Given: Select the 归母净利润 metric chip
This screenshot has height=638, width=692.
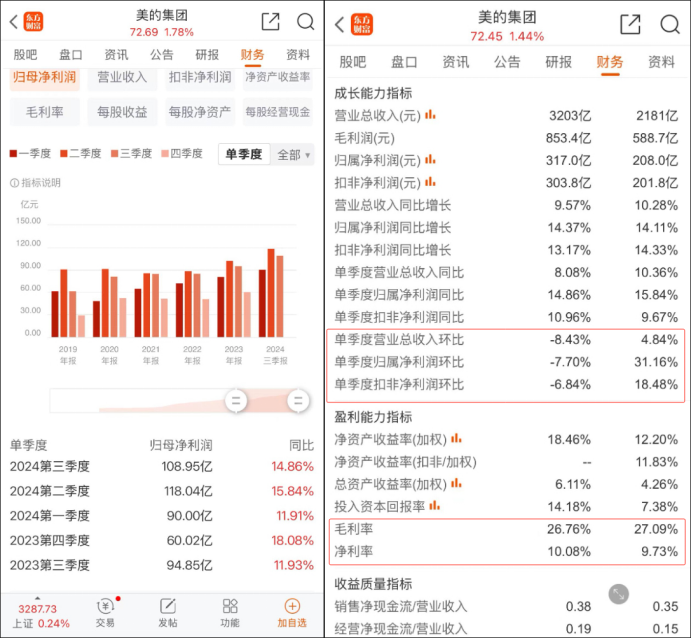Looking at the screenshot, I should (45, 78).
